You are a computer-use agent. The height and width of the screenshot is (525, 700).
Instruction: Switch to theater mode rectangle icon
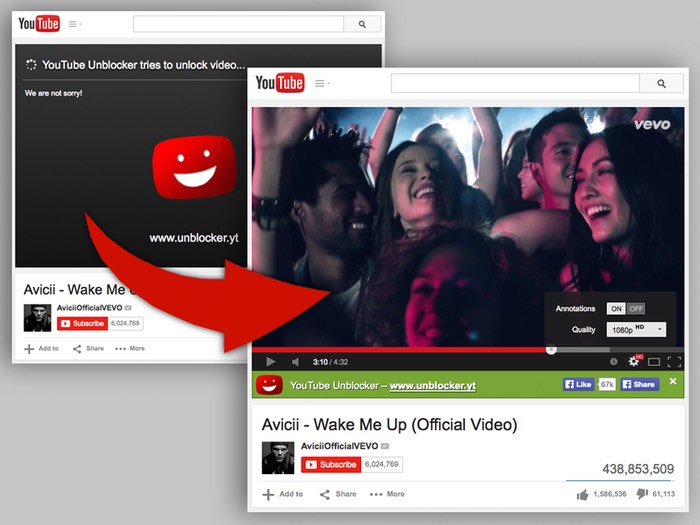click(x=654, y=362)
